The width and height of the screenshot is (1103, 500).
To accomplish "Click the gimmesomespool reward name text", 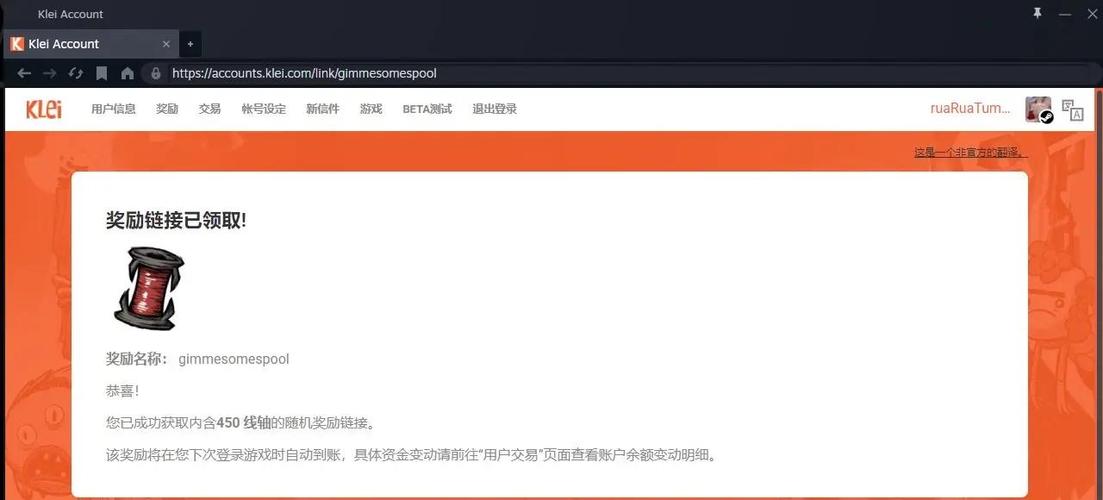I will 234,359.
